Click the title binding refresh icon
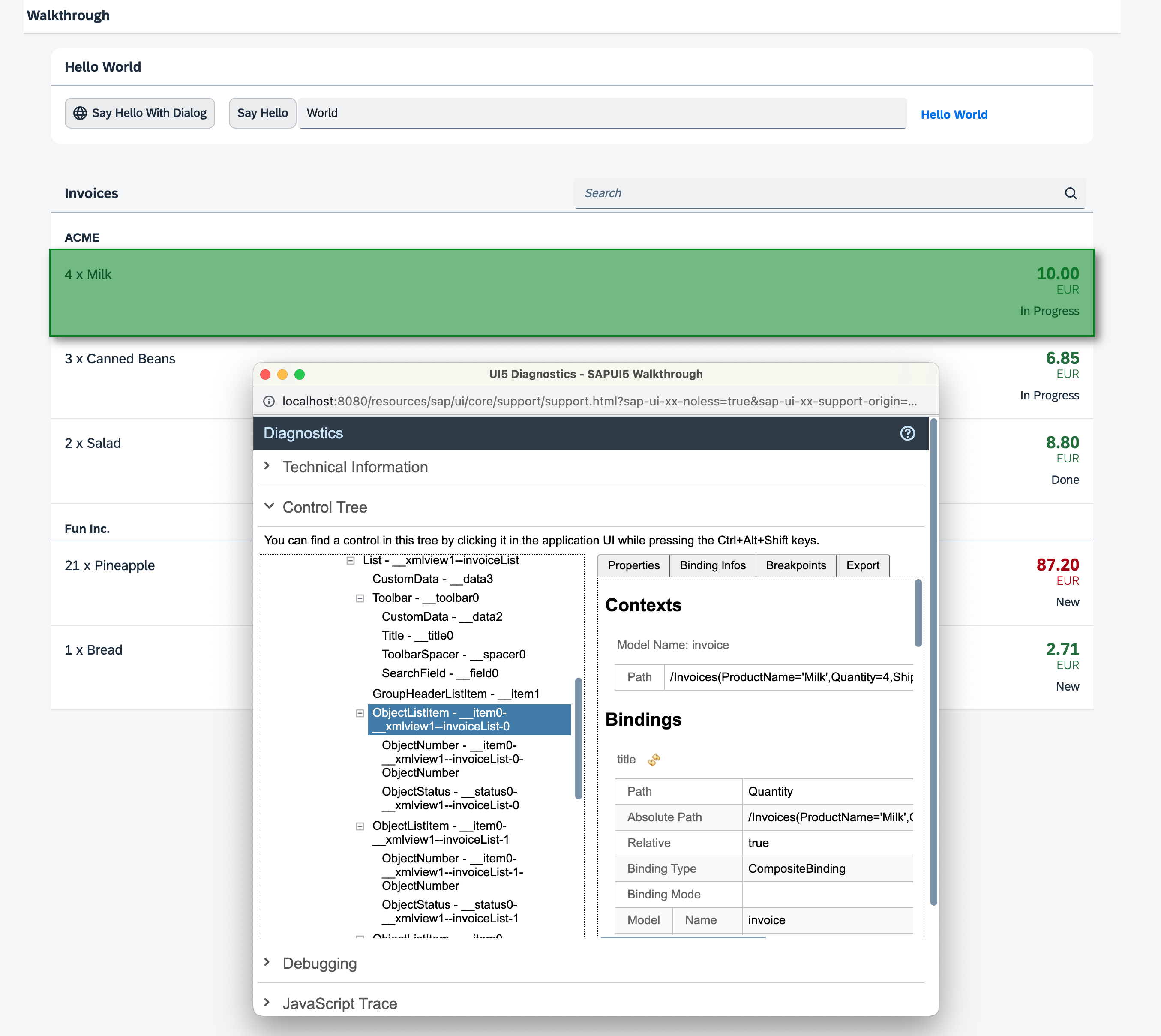 (x=654, y=760)
